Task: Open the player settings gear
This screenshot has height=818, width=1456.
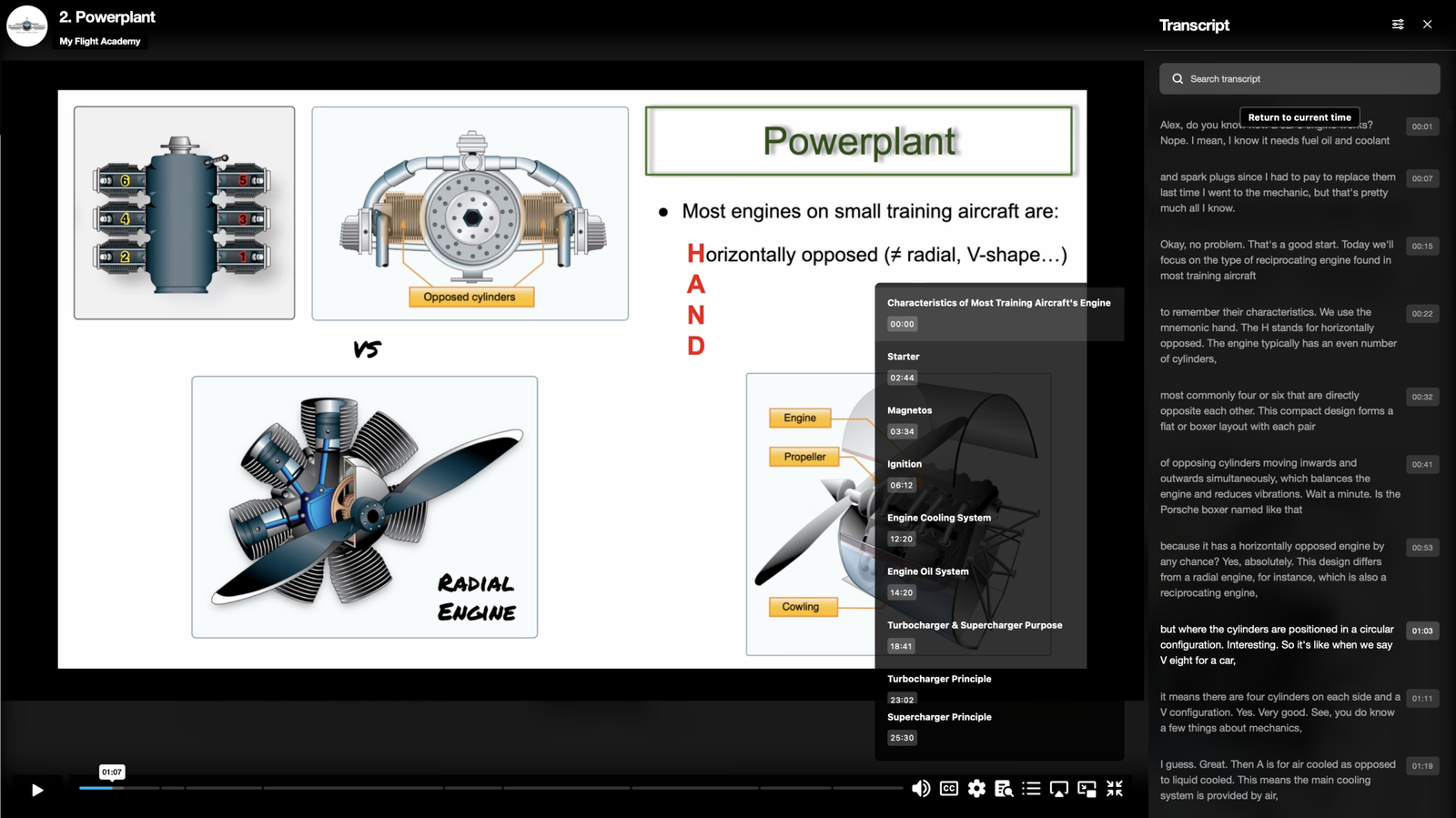Action: click(x=976, y=789)
